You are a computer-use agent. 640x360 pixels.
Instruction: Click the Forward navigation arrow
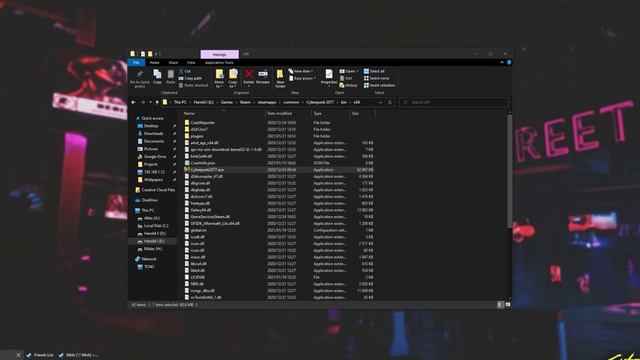(x=143, y=102)
